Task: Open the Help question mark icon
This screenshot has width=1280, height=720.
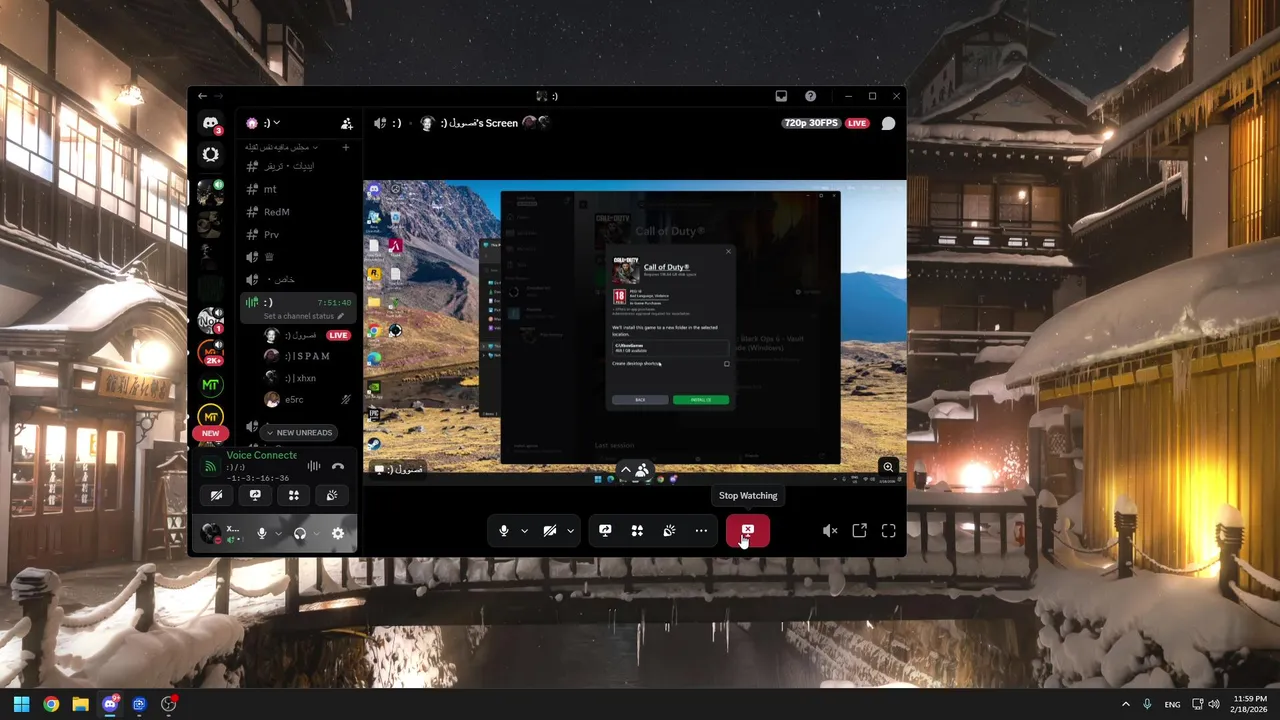Action: (810, 96)
